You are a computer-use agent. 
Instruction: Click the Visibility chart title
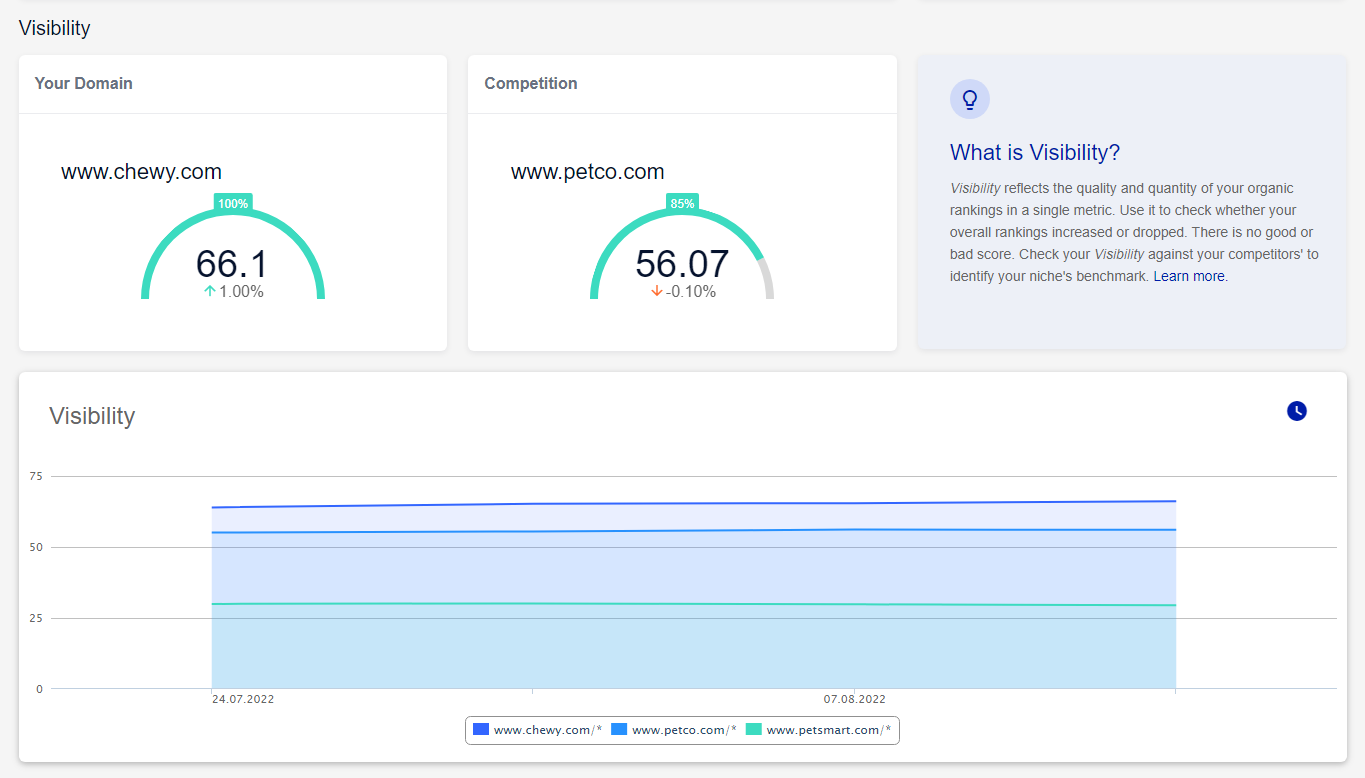(x=92, y=416)
